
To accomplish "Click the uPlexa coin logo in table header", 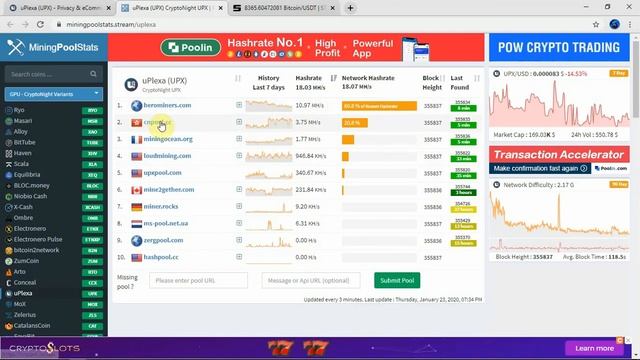I will (131, 84).
